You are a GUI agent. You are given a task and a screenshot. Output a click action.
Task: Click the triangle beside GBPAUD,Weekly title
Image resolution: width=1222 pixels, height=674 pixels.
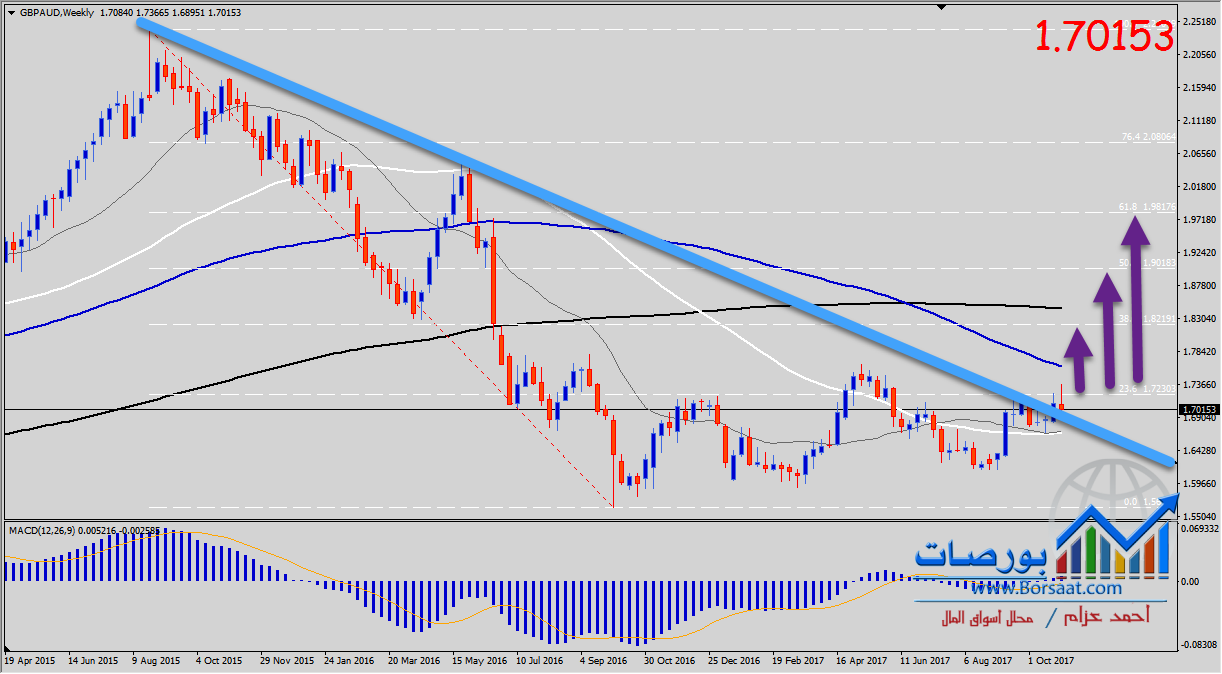(11, 13)
